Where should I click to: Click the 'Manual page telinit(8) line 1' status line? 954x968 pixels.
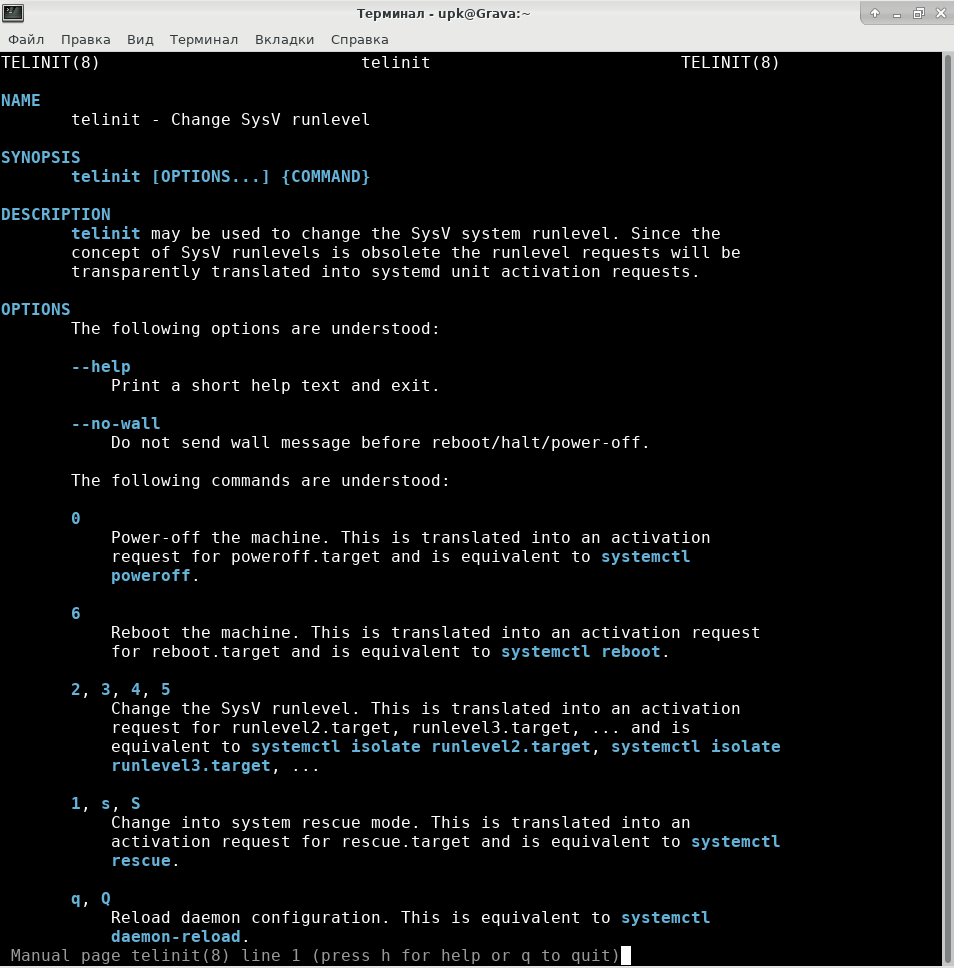[x=315, y=956]
